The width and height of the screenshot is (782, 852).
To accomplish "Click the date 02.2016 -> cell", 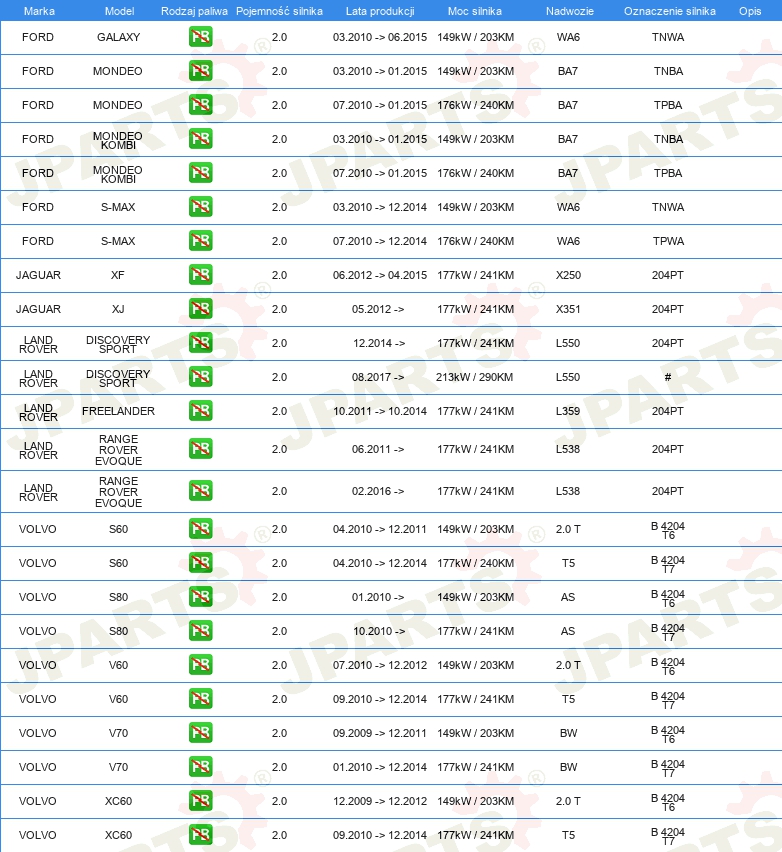I will (378, 491).
